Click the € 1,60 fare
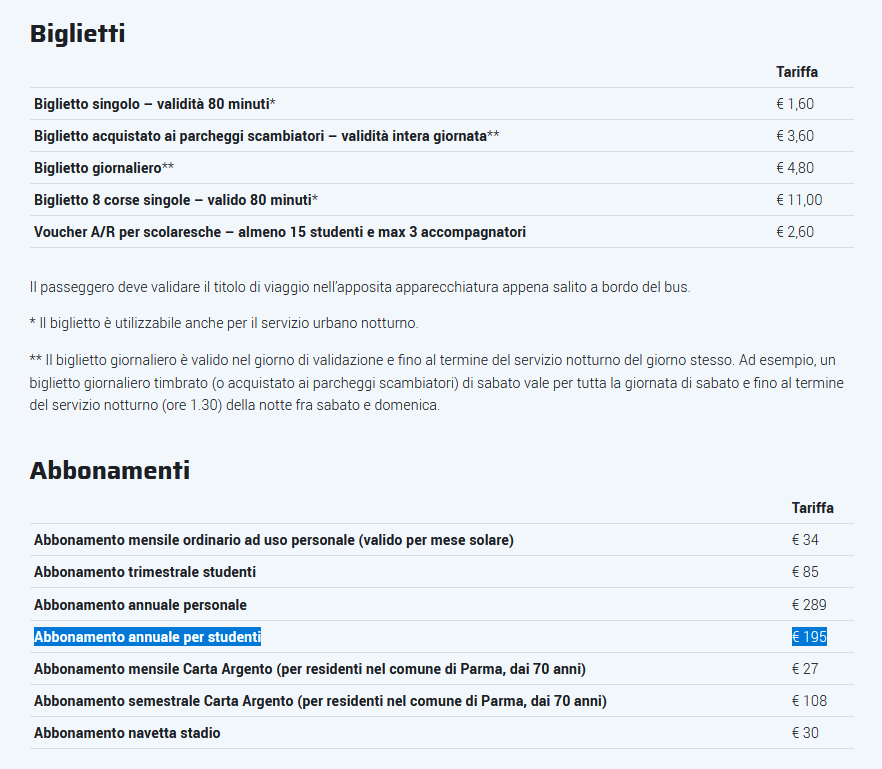This screenshot has width=882, height=769. tap(795, 104)
